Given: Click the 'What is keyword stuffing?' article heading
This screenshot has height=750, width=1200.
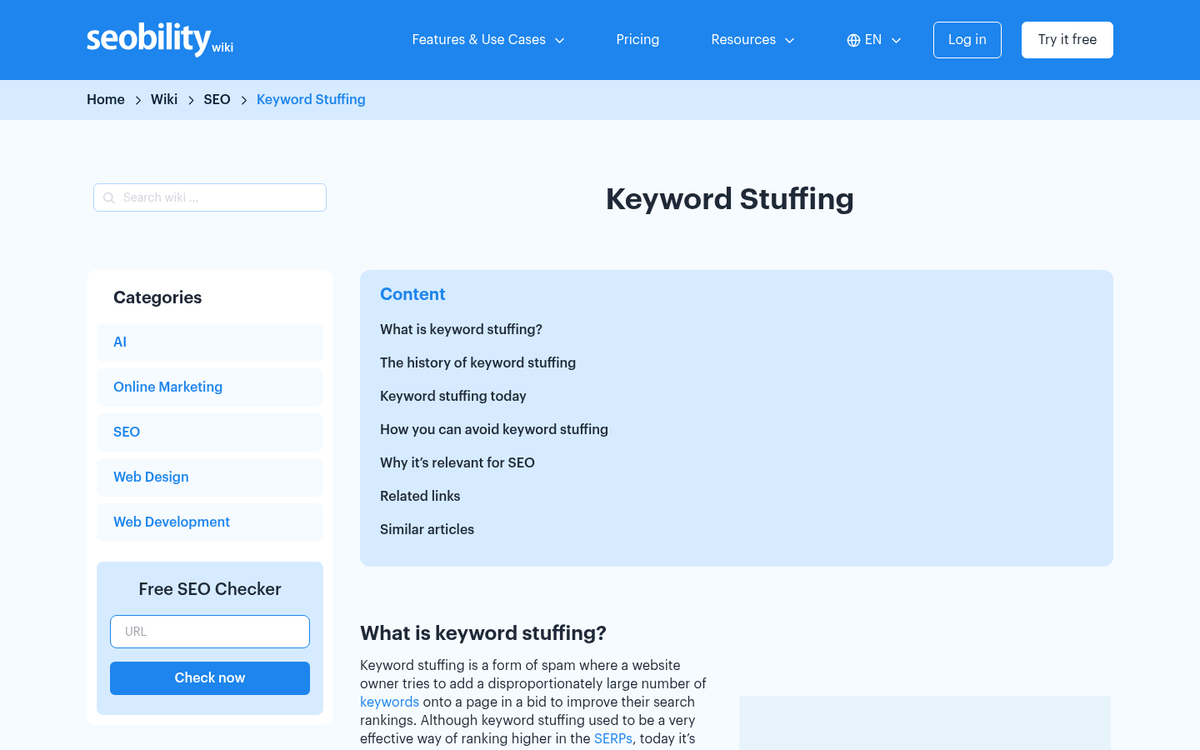Looking at the screenshot, I should (483, 633).
